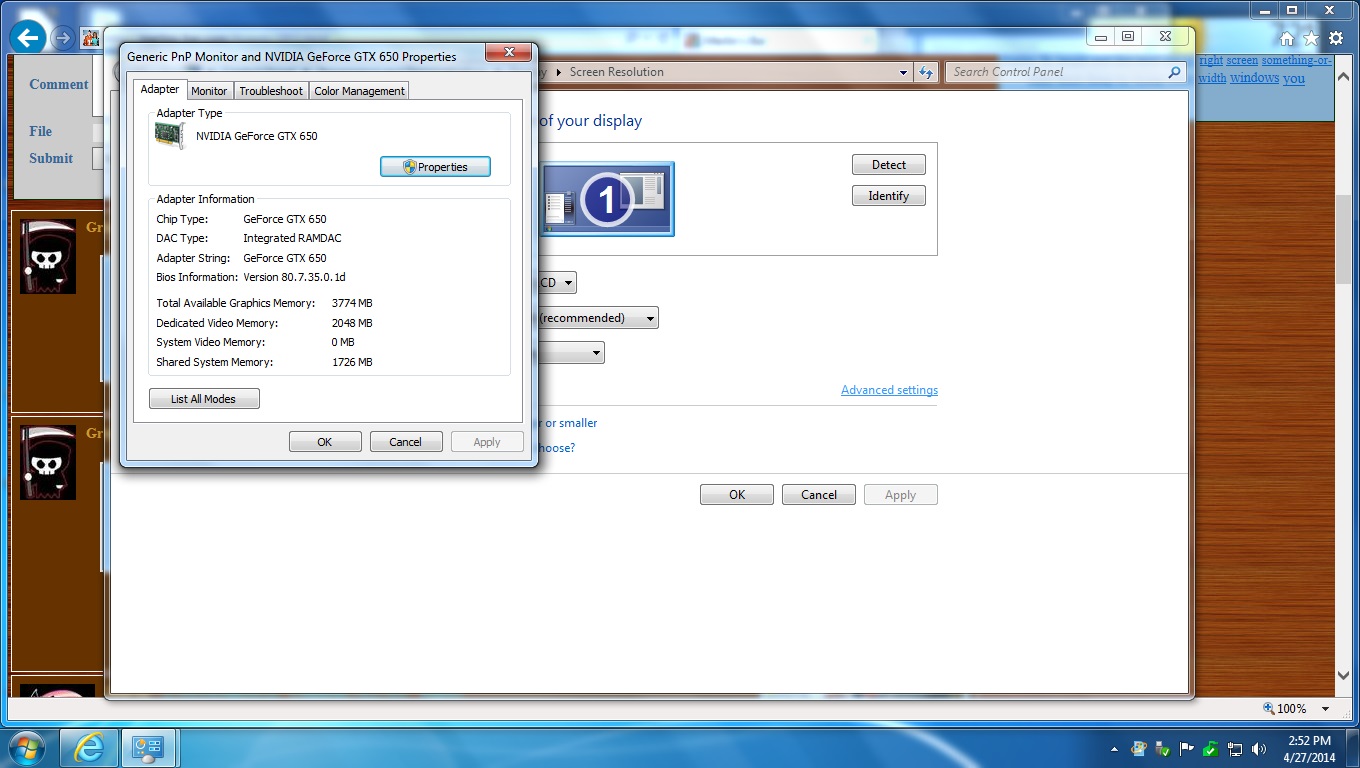
Task: Show hidden tray icons arrow
Action: click(1115, 749)
